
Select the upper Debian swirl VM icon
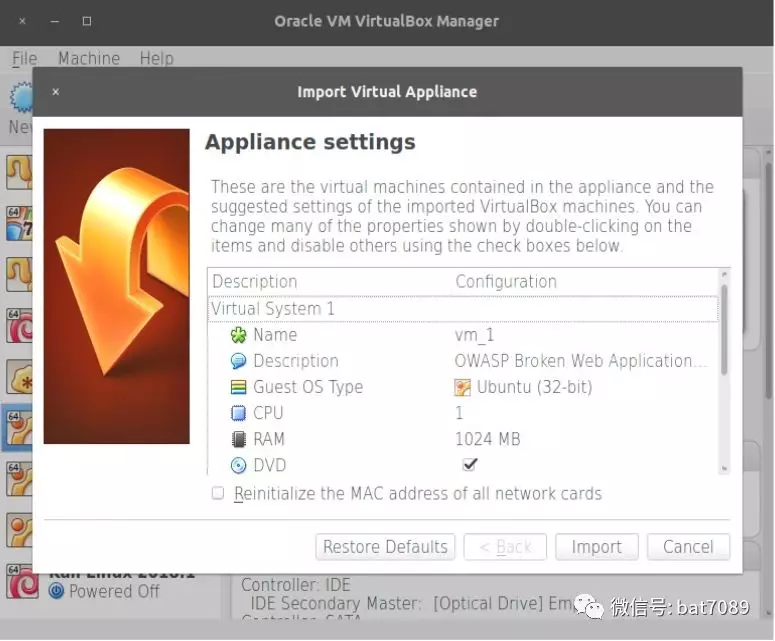pos(19,325)
